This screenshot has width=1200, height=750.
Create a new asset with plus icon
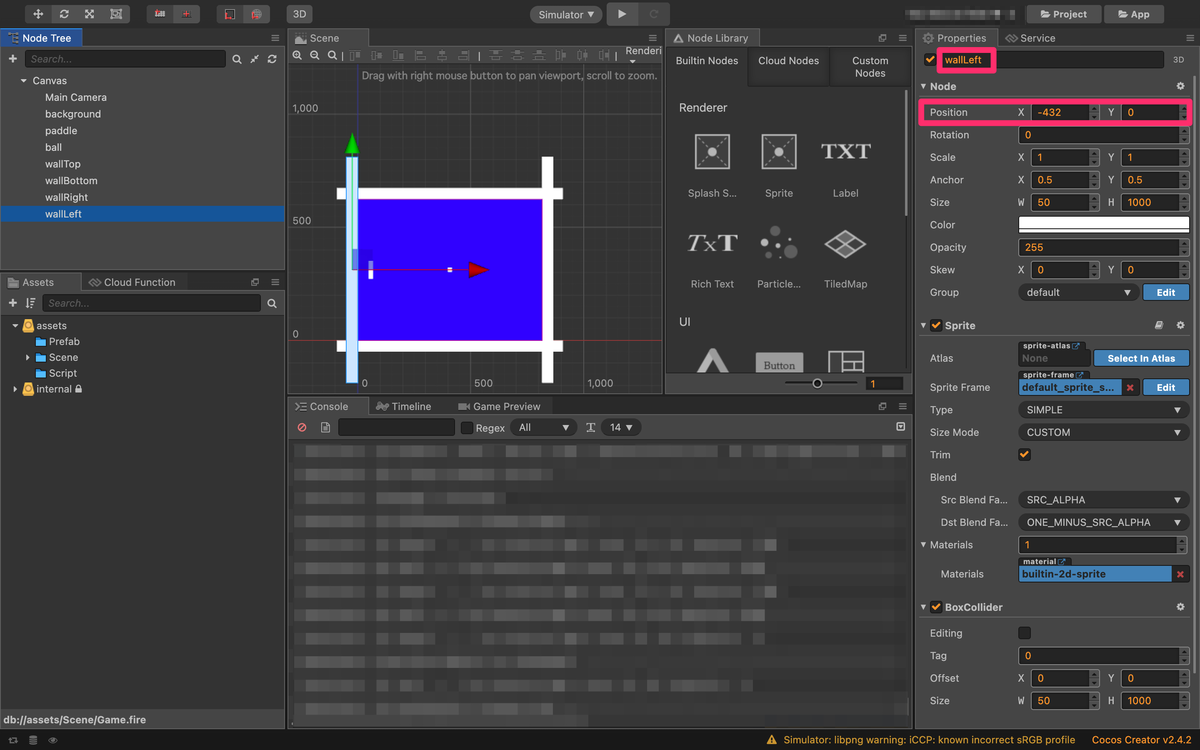pyautogui.click(x=13, y=303)
